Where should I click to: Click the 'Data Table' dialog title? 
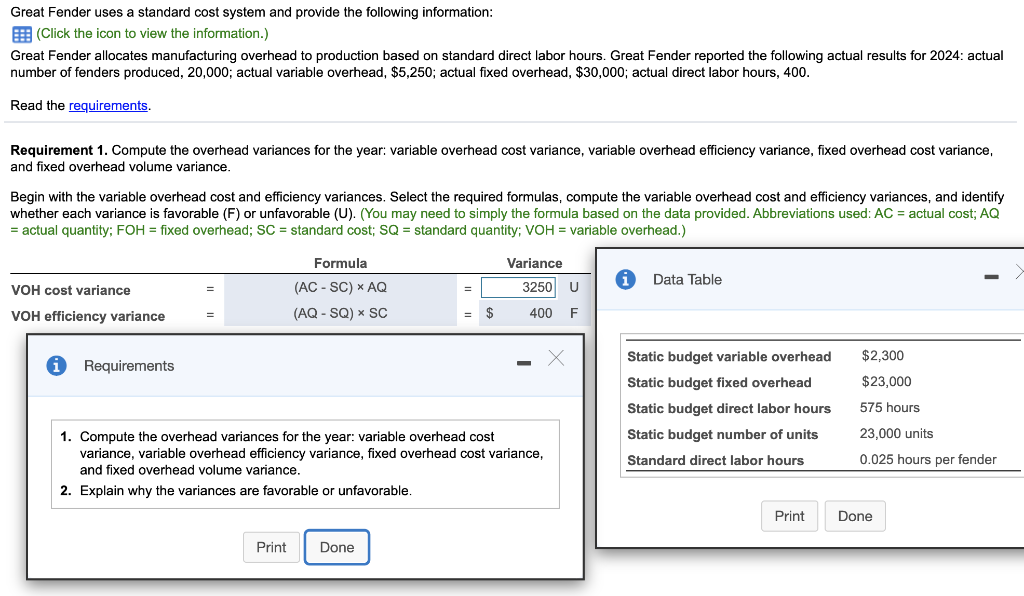tap(687, 279)
